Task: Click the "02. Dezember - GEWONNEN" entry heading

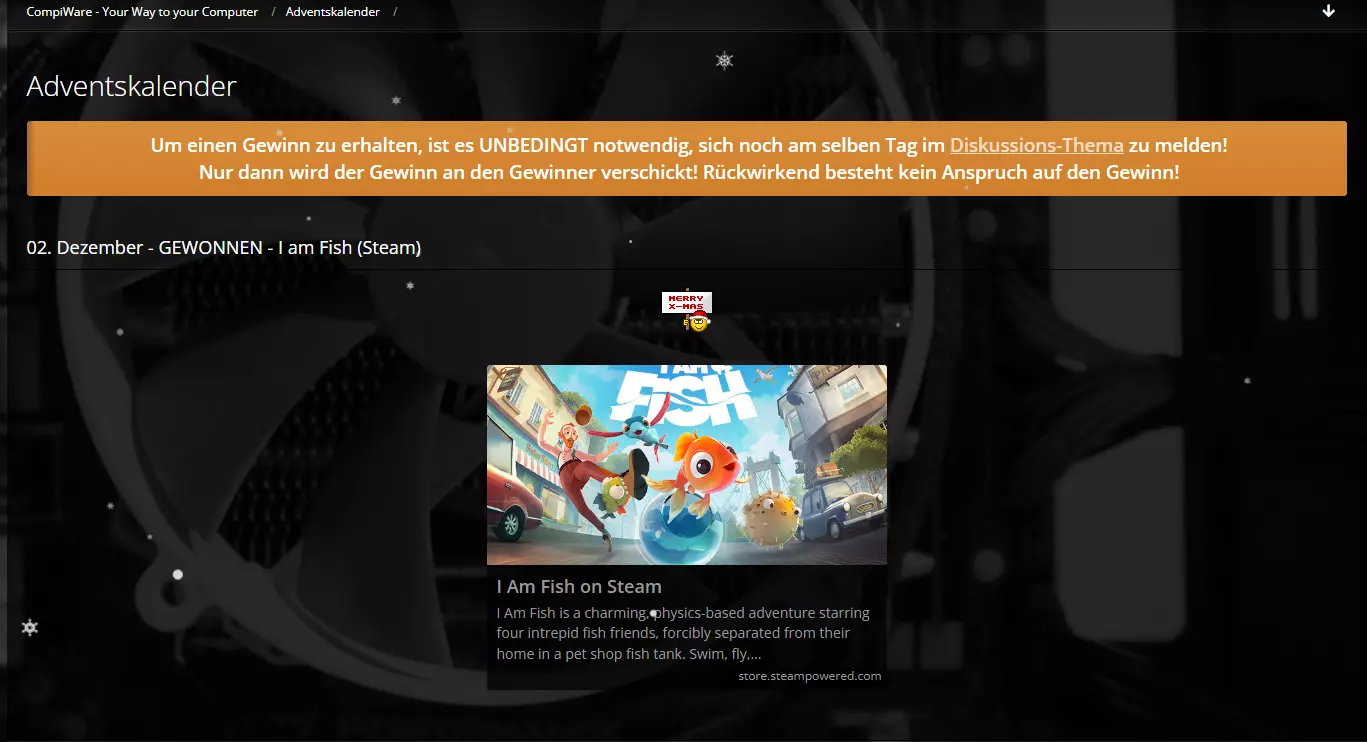Action: [223, 247]
